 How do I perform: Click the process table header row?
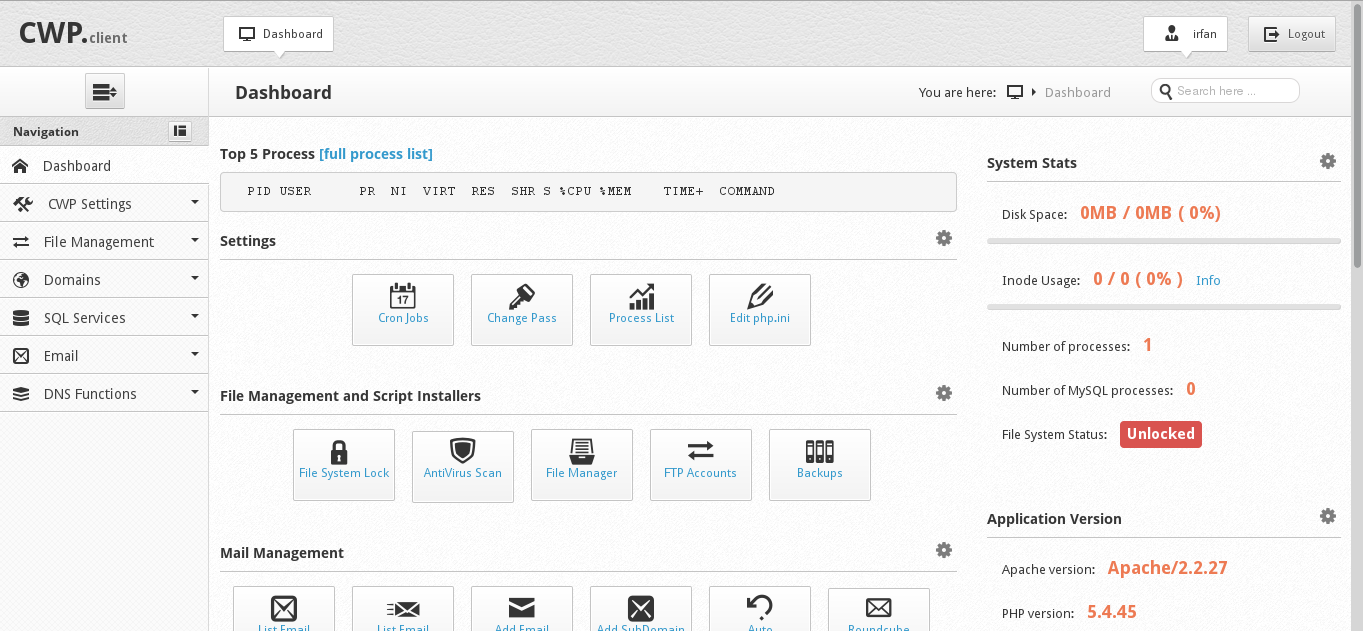coord(588,191)
